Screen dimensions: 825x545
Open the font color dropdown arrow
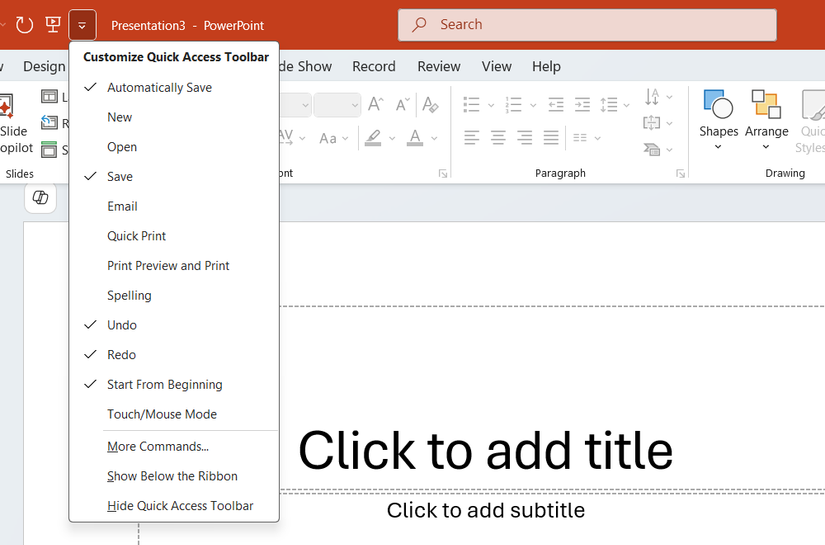[x=434, y=138]
